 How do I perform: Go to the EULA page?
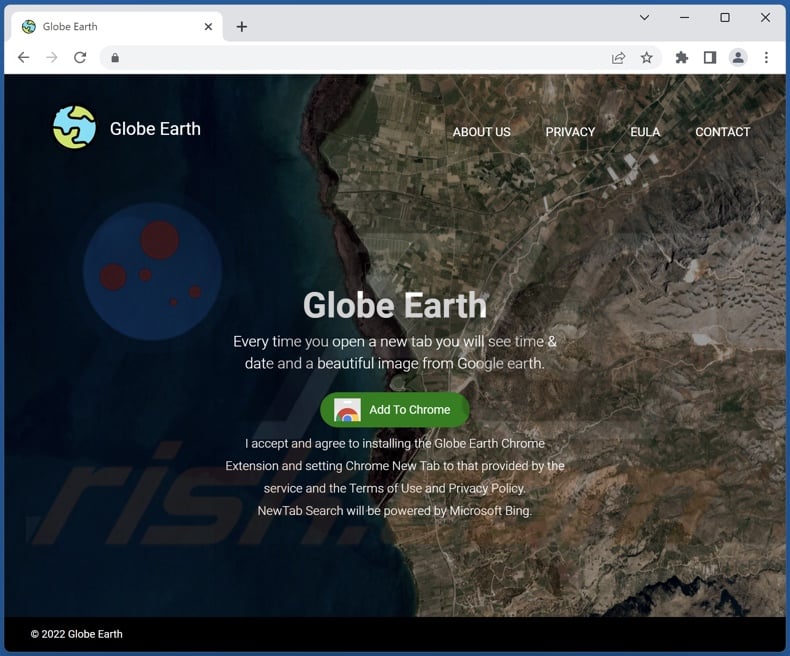[645, 132]
